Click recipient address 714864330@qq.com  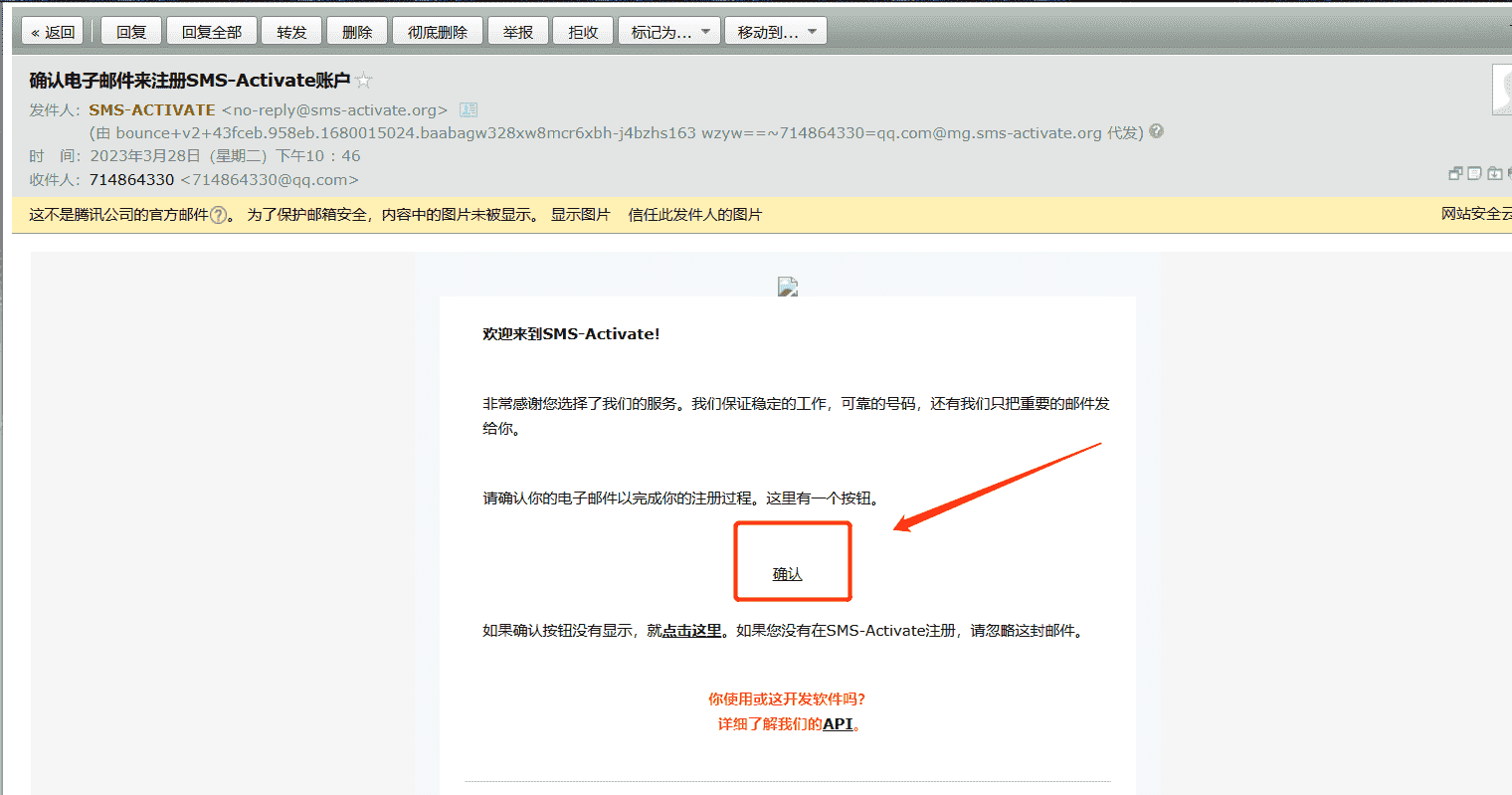pos(270,180)
